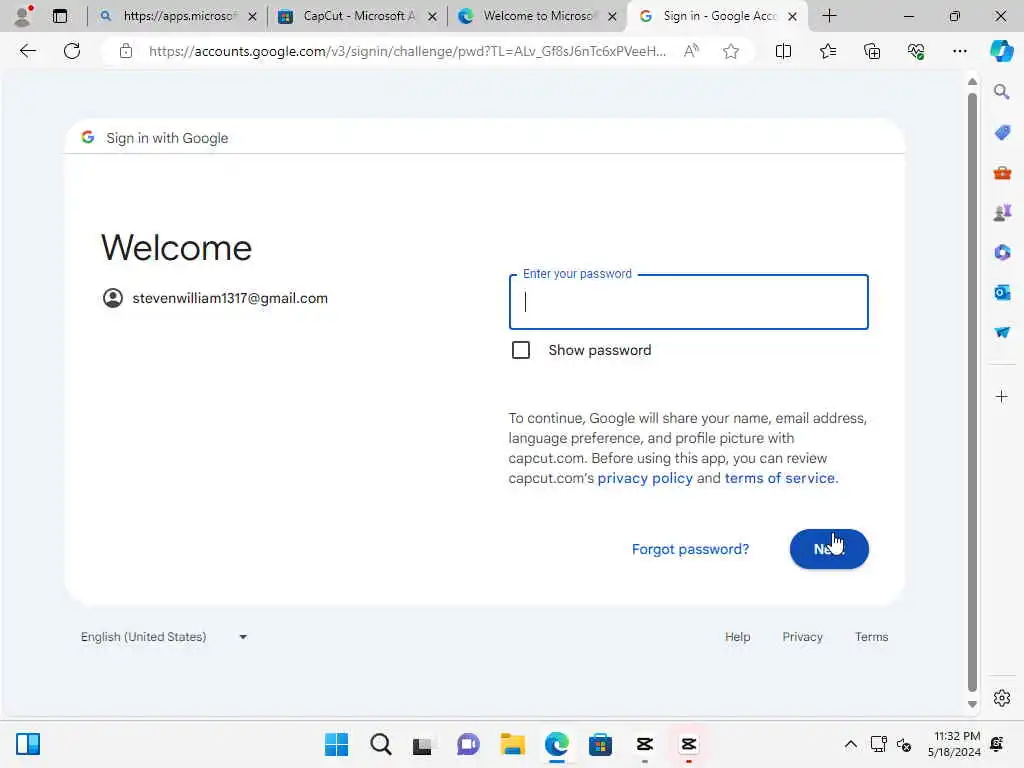Open the Copilot sidebar icon

pyautogui.click(x=1001, y=51)
